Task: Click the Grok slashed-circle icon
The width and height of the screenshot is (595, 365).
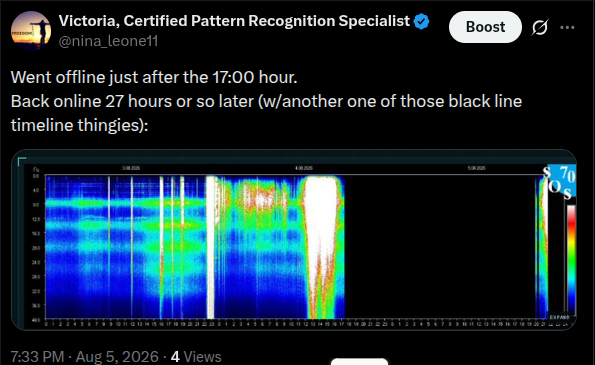Action: click(x=539, y=27)
